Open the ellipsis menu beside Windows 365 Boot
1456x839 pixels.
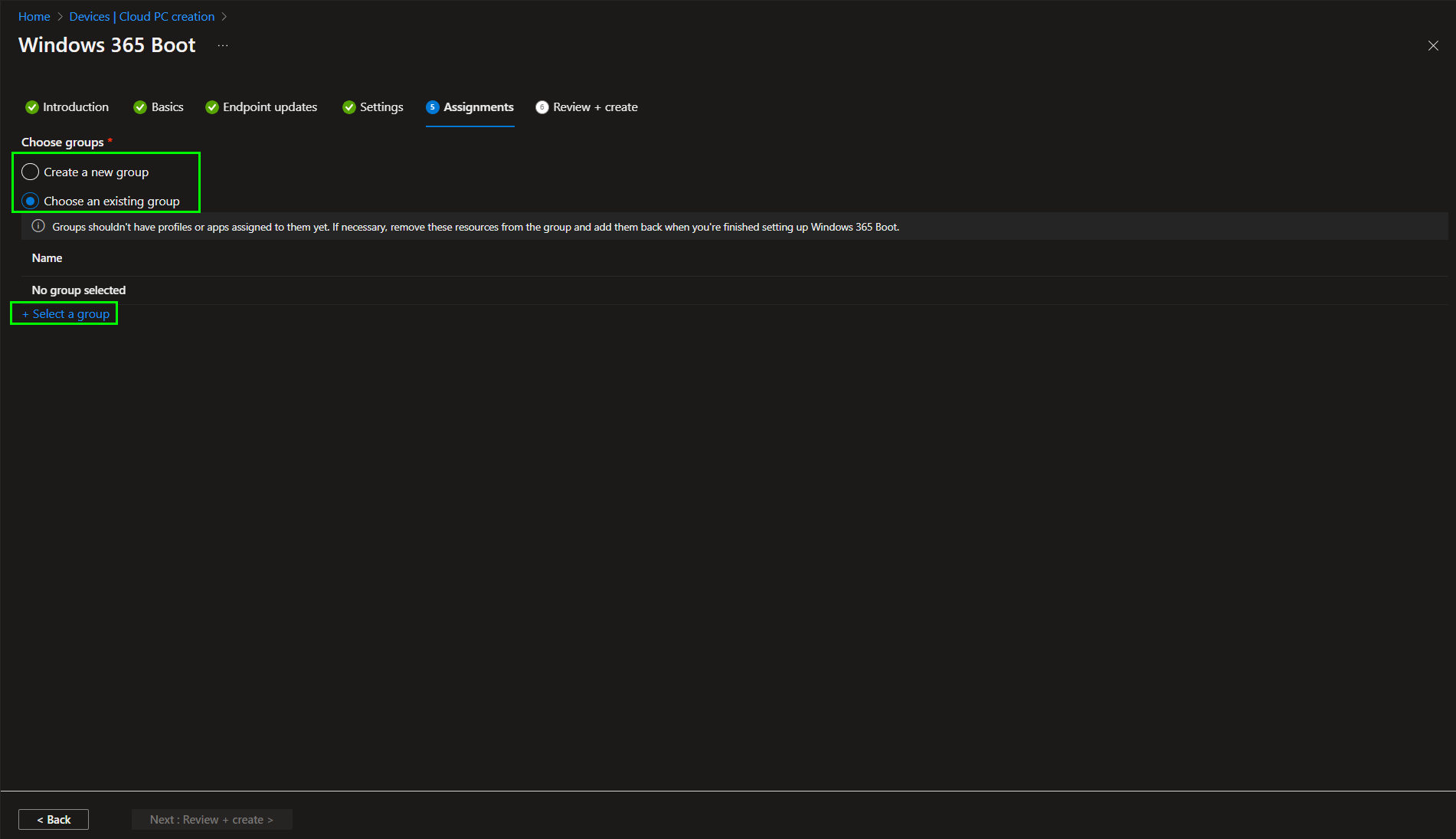pyautogui.click(x=223, y=46)
